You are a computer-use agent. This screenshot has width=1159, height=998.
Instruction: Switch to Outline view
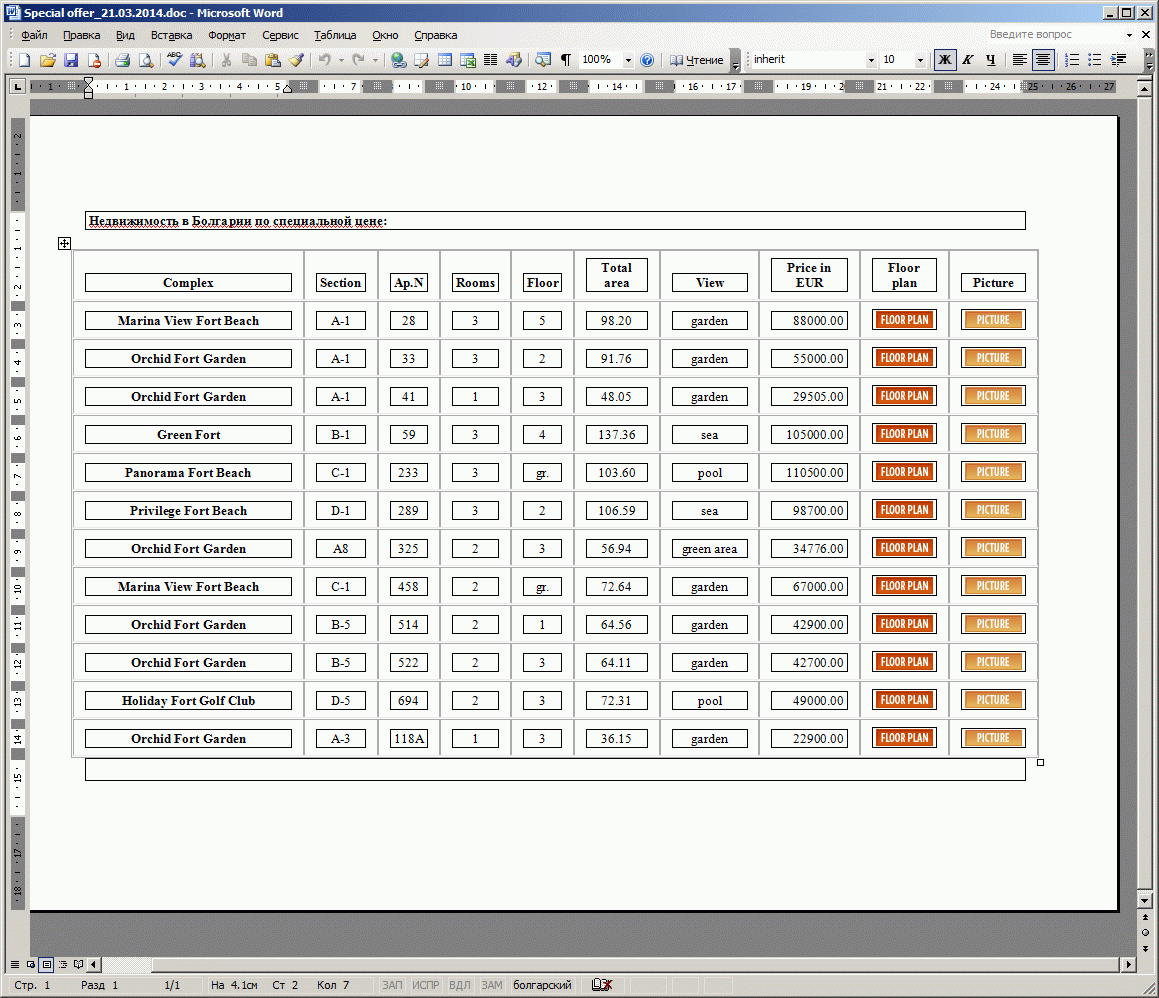(63, 964)
